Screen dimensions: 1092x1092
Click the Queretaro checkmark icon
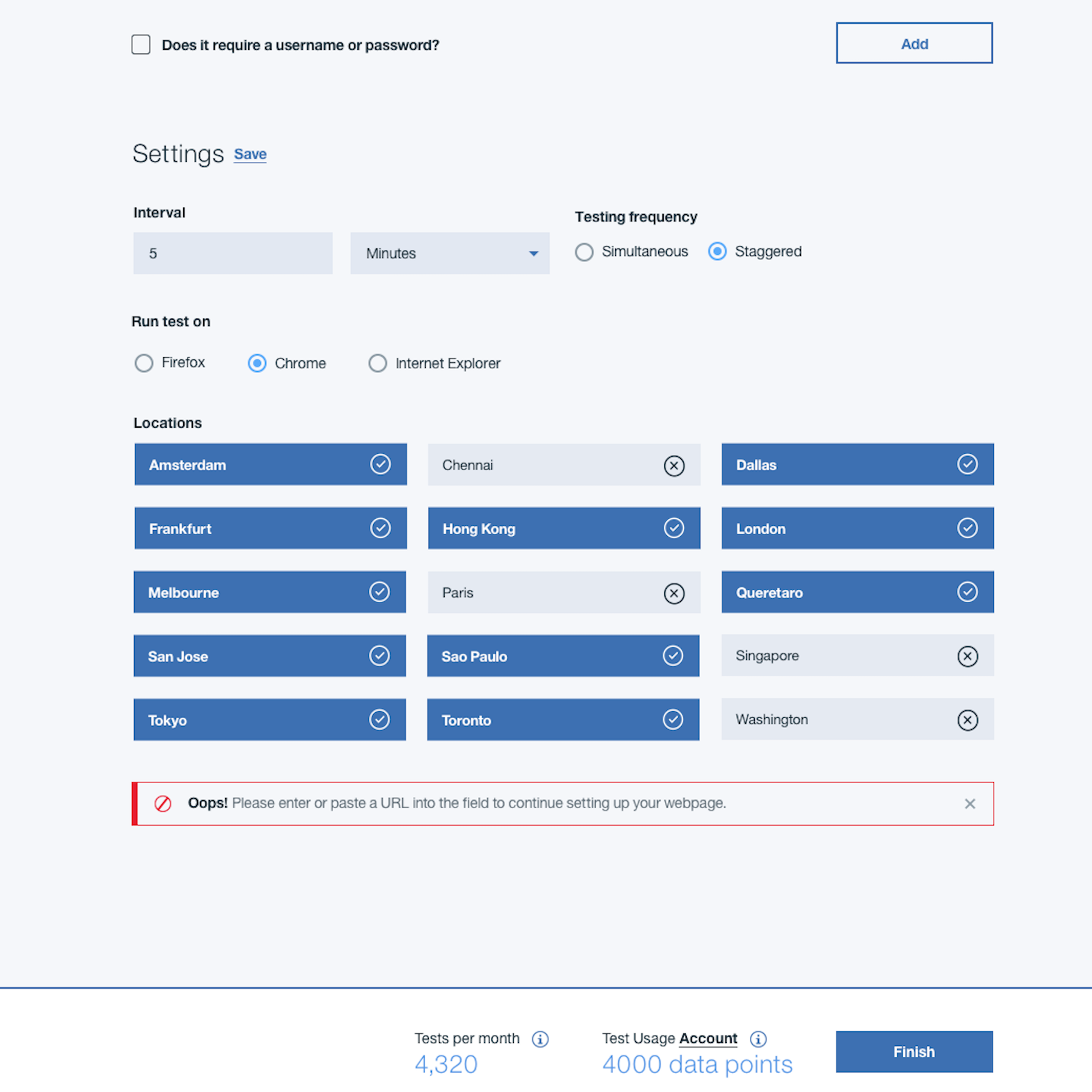point(968,591)
